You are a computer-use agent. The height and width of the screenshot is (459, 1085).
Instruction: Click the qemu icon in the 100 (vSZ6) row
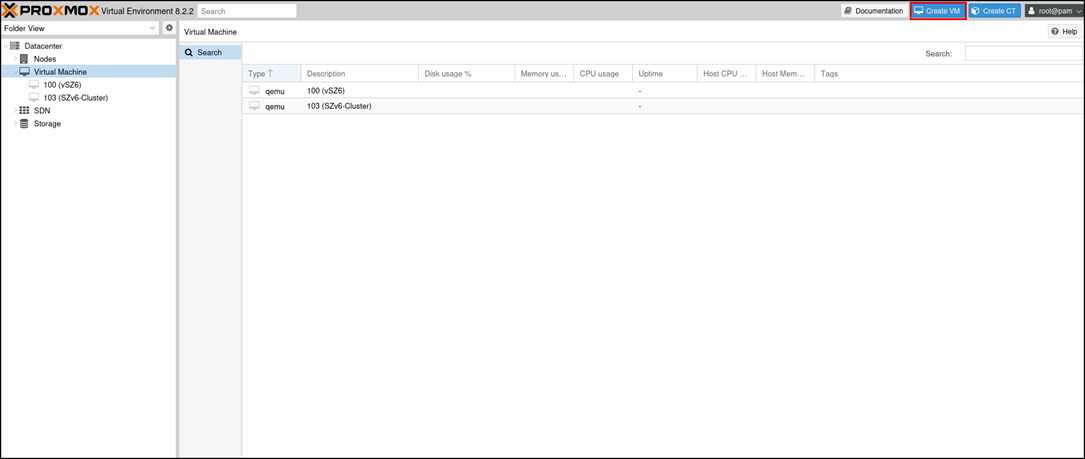click(x=254, y=91)
